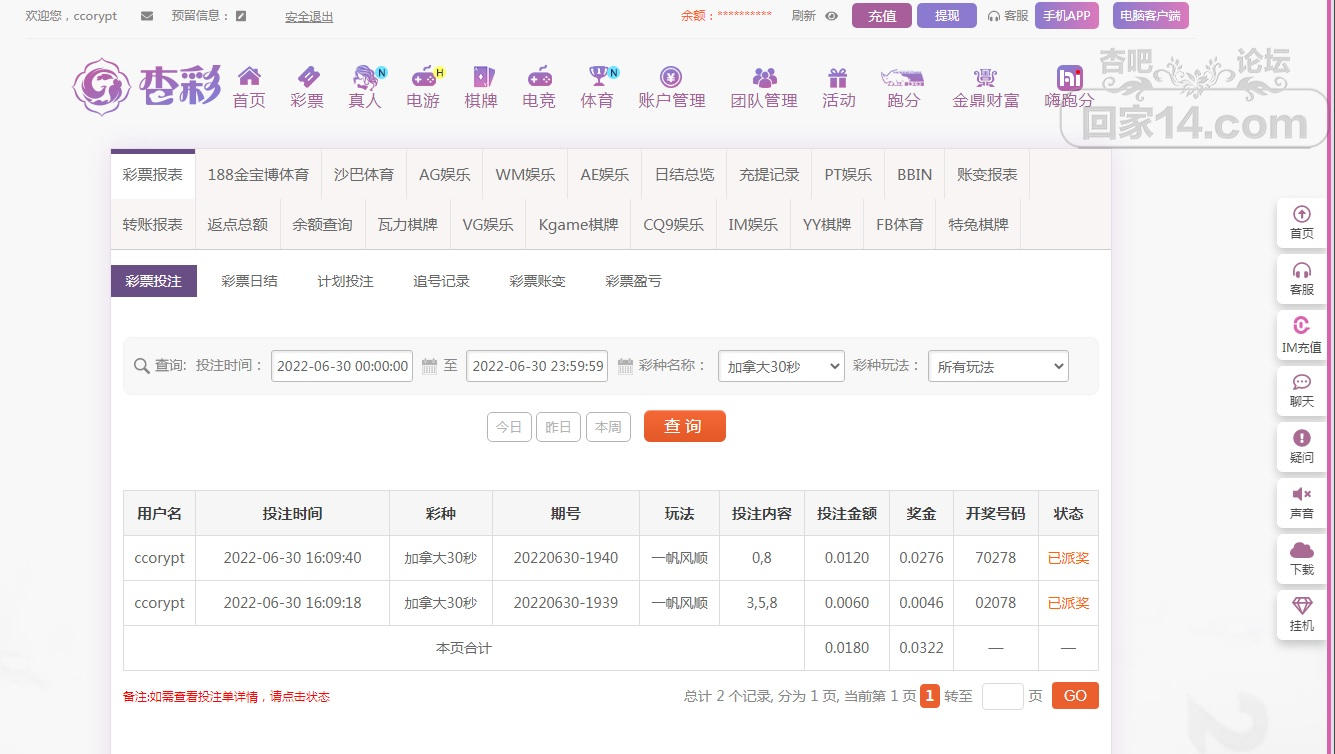
Task: Click 已派奖 status for period 20220630-1940
Action: pos(1068,558)
